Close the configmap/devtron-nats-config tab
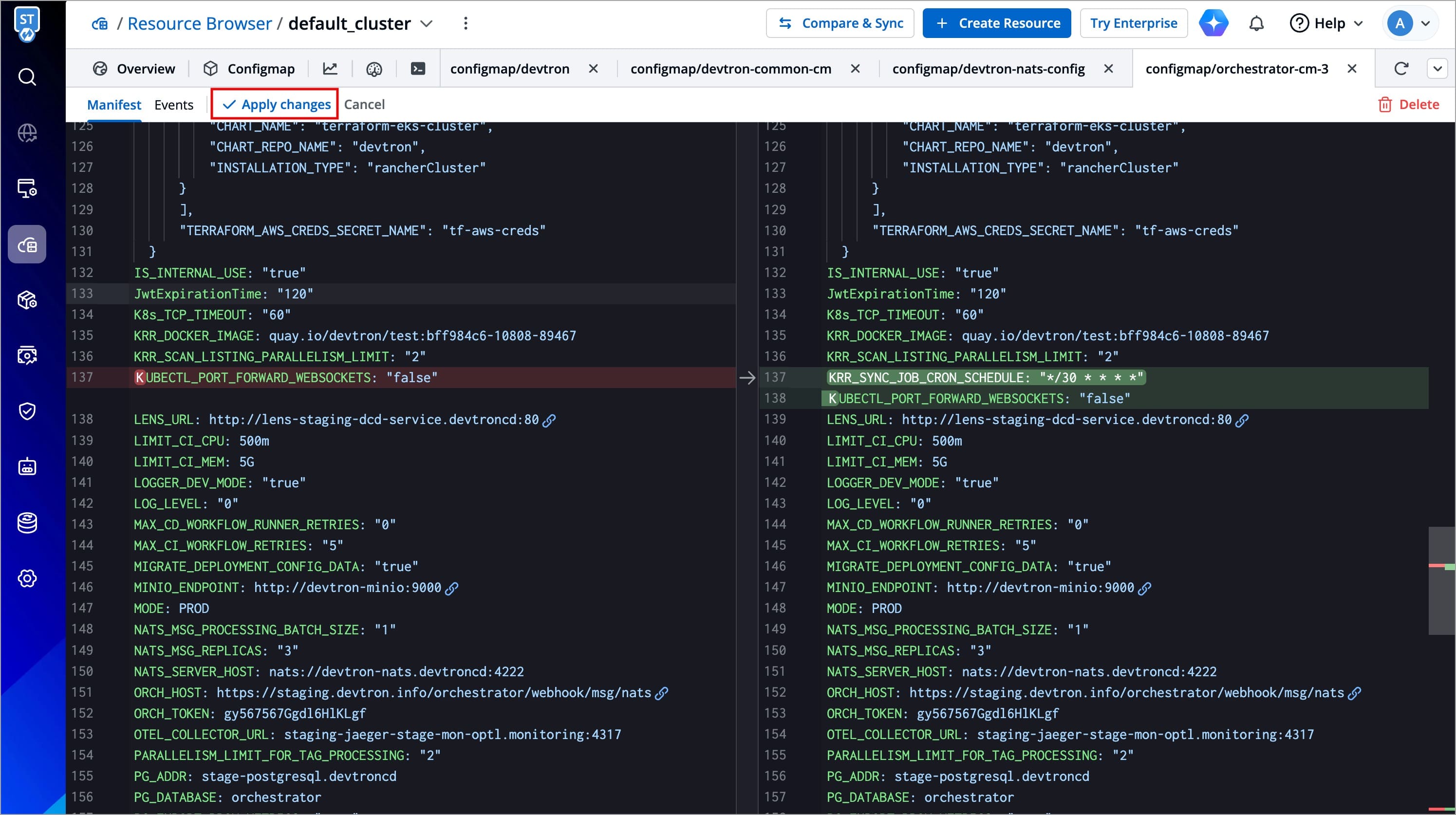 coord(1108,69)
